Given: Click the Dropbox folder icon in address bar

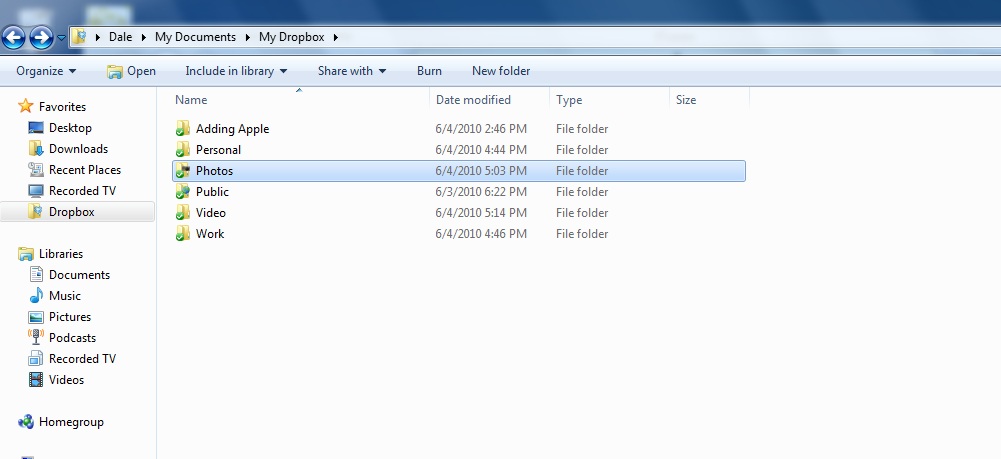Looking at the screenshot, I should pos(79,36).
